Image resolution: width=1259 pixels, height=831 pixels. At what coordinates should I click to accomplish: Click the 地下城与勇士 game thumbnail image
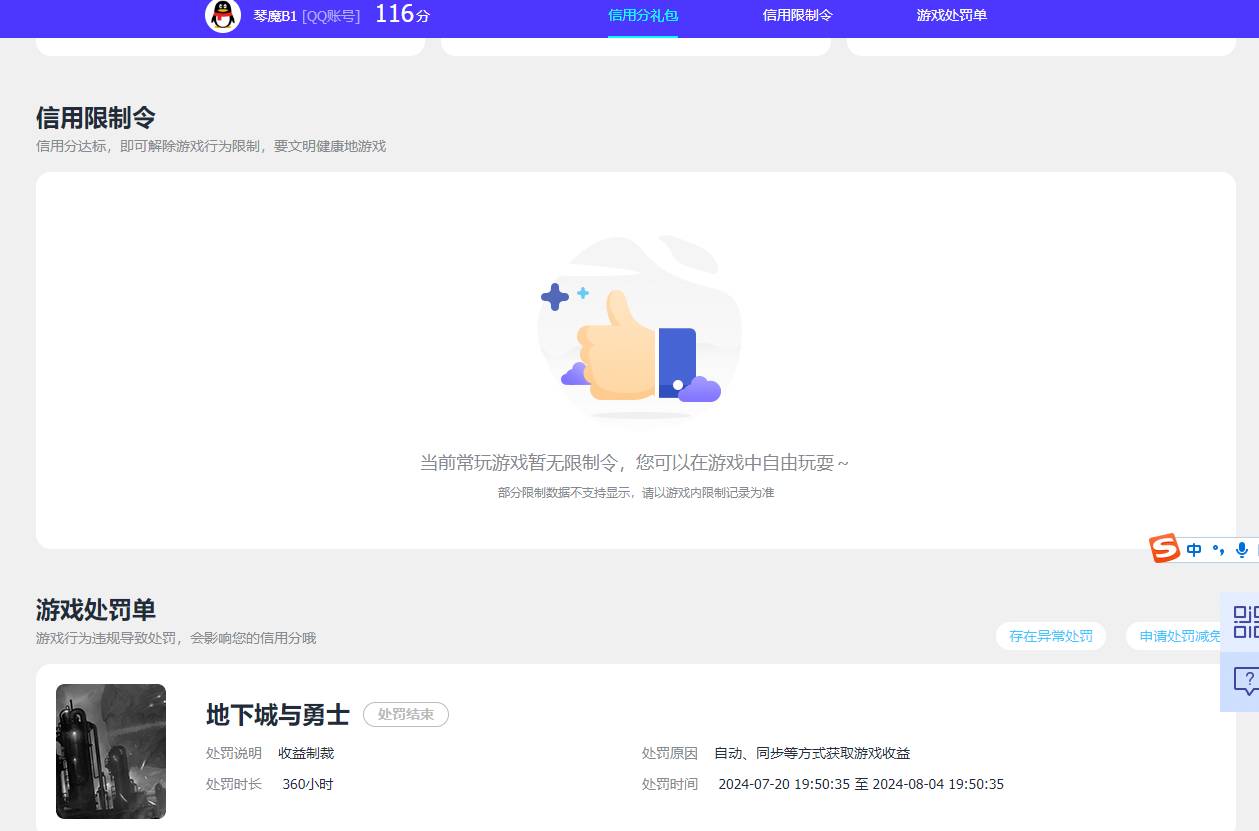click(x=110, y=751)
